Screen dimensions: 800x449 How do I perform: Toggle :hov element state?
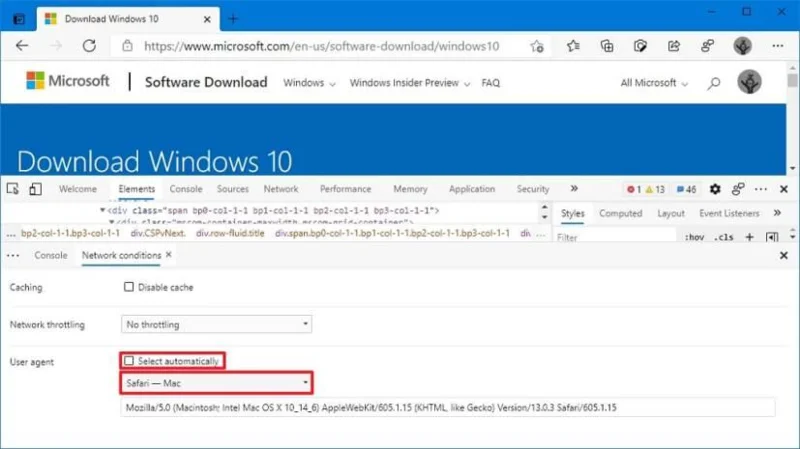694,237
